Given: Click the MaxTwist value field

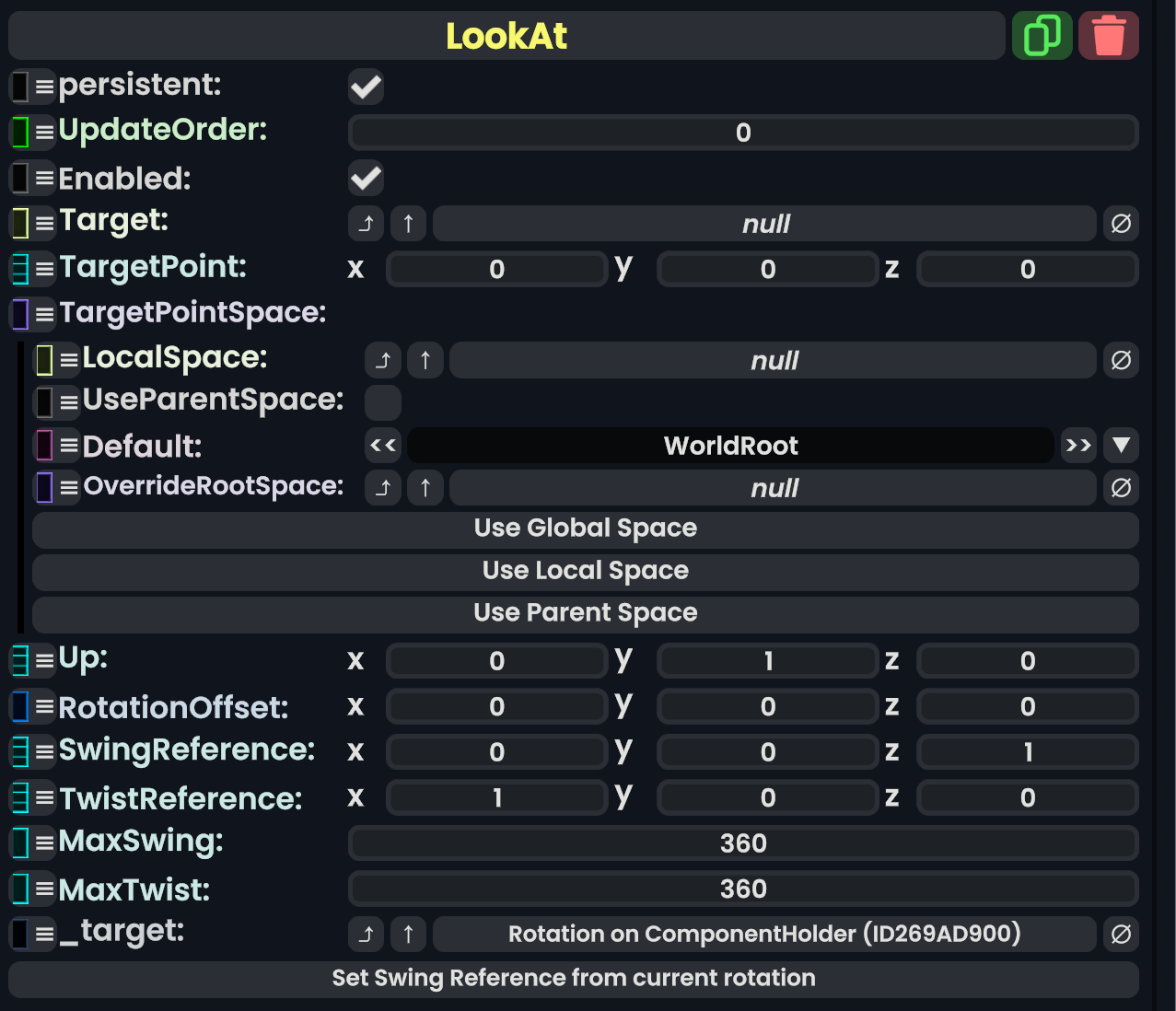Looking at the screenshot, I should (x=742, y=889).
